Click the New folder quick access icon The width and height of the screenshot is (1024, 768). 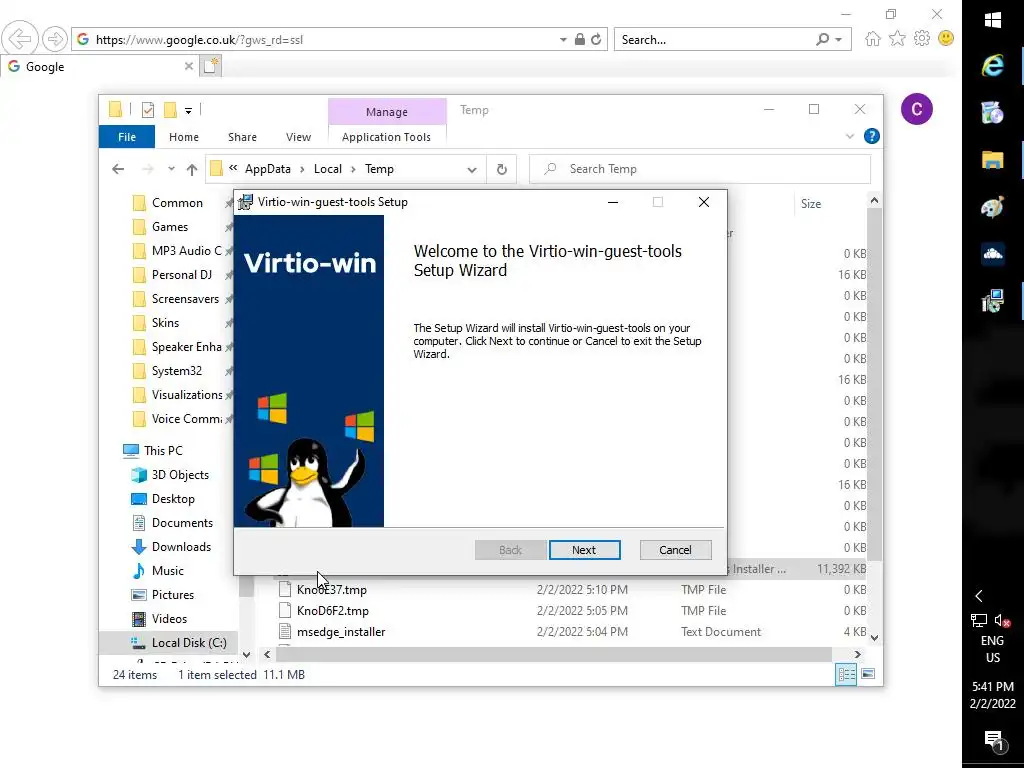170,110
